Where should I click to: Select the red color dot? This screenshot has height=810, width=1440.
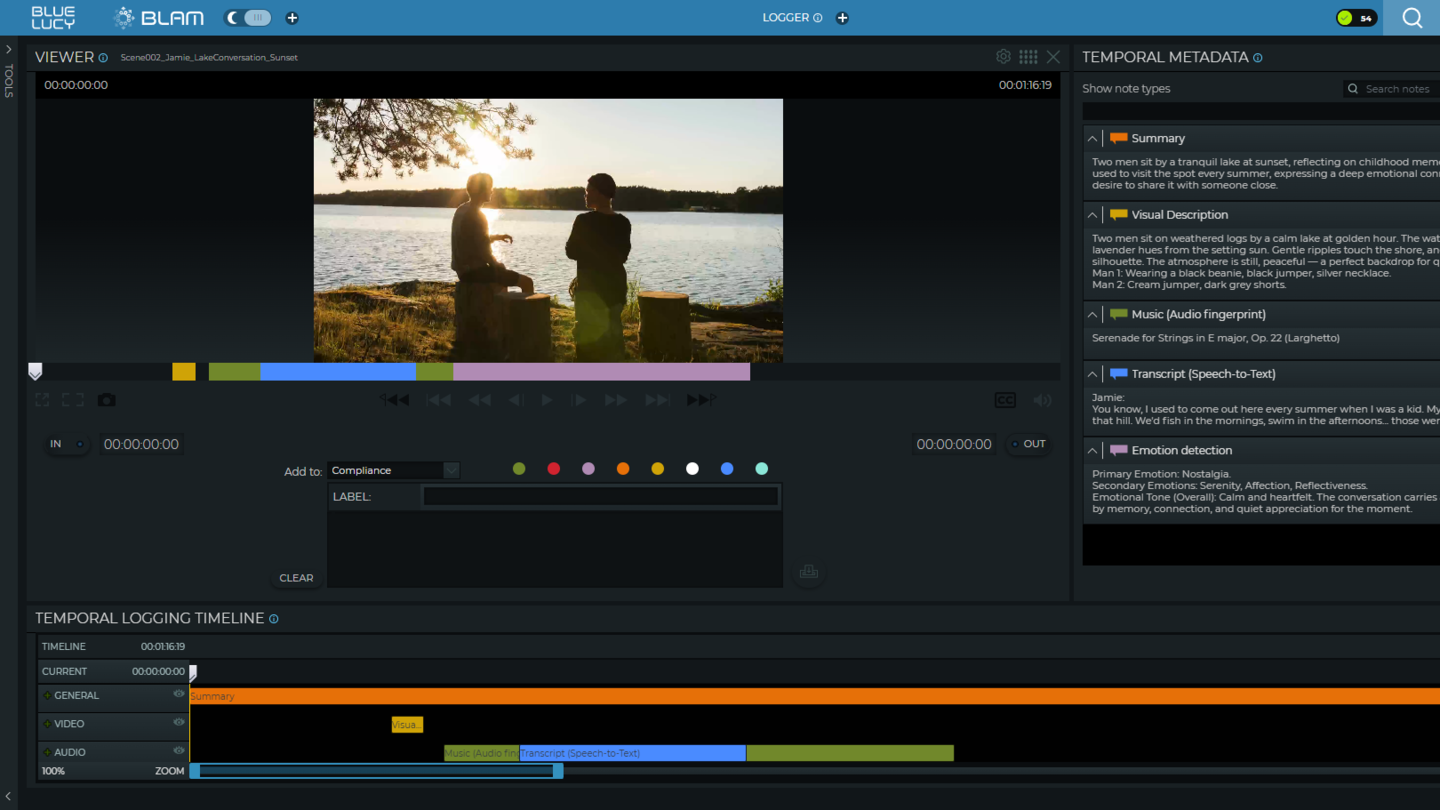coord(553,469)
